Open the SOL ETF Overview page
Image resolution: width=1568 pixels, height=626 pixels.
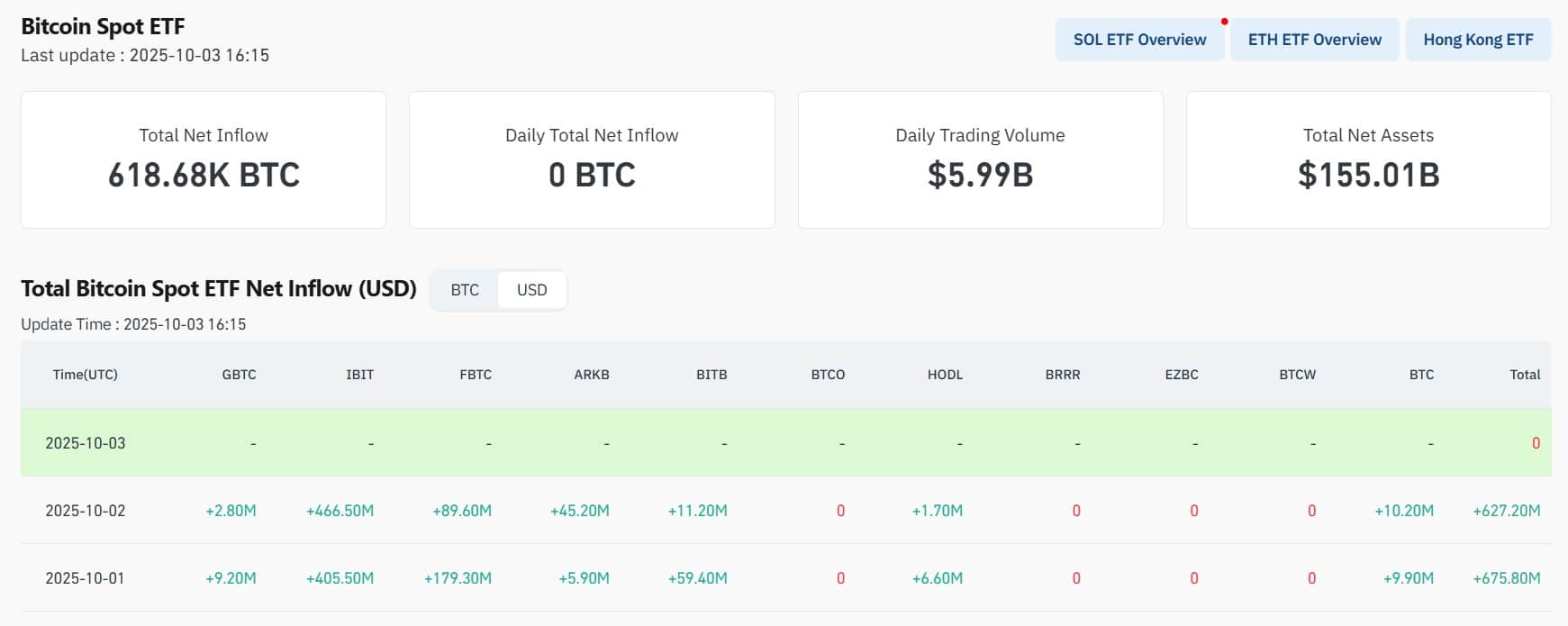pos(1139,40)
